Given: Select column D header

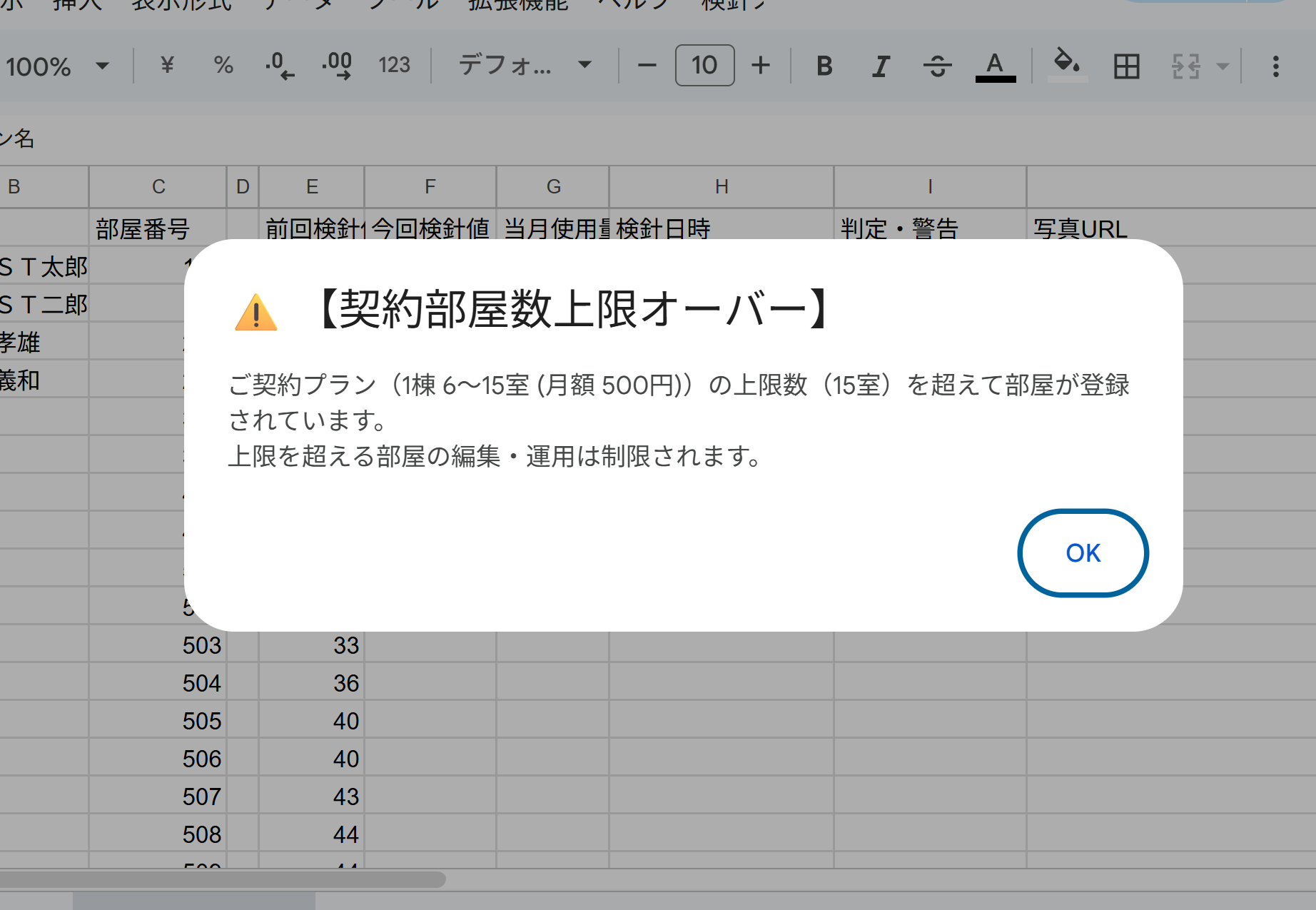Looking at the screenshot, I should [243, 187].
